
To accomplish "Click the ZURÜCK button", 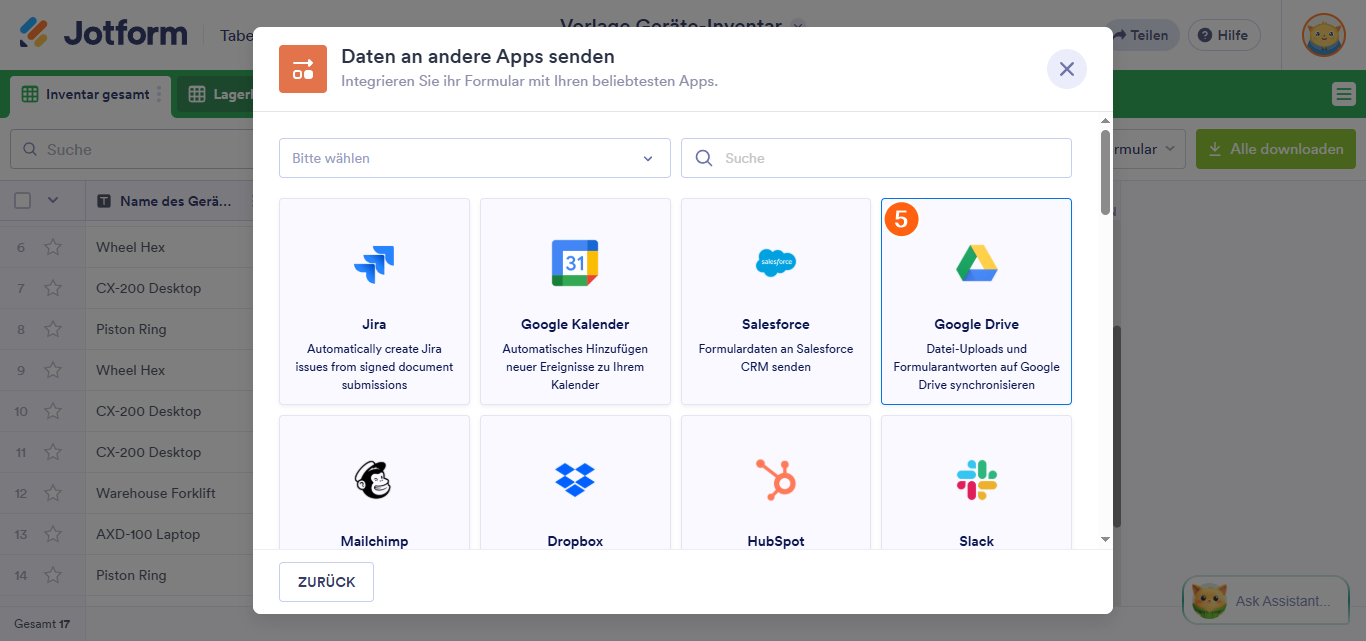I will pos(326,581).
